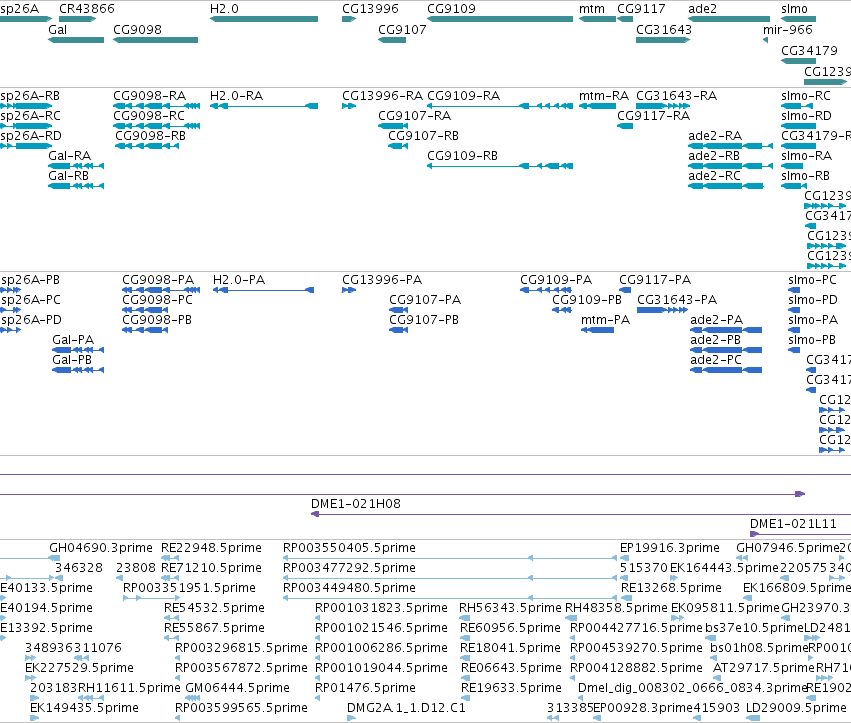
Task: Click protein CG9109-PB
Action: (562, 310)
